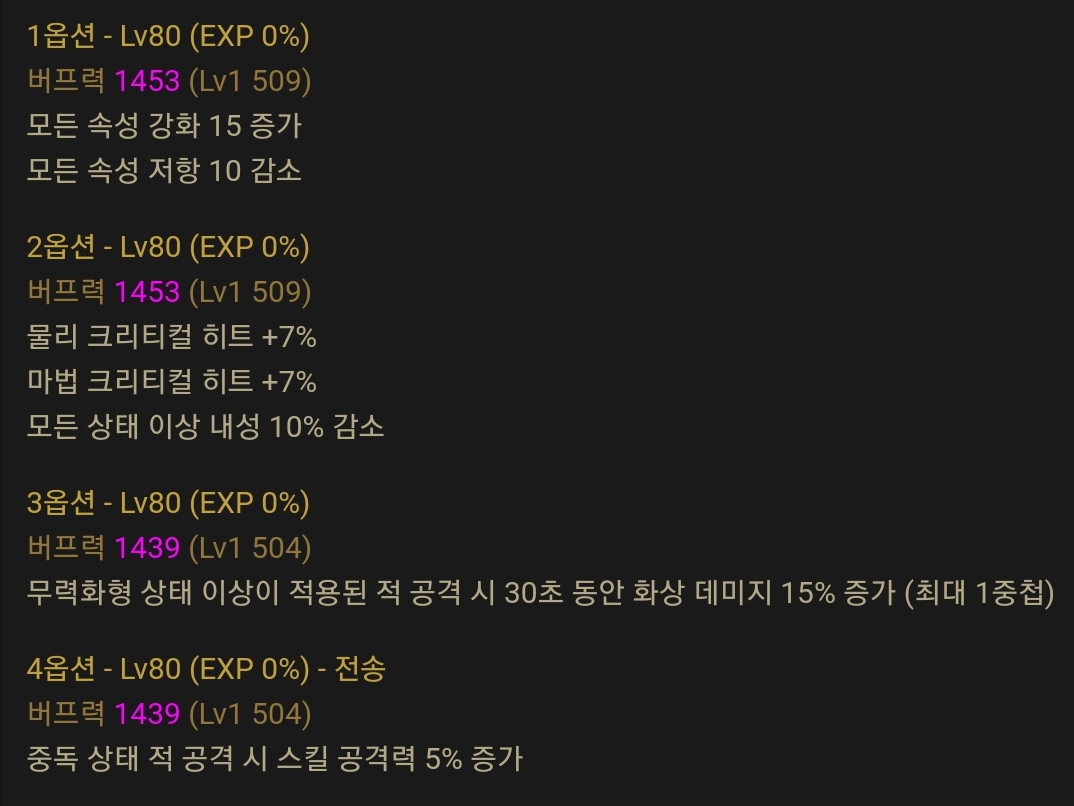Click the (Lv1 509) text under 1옵션
1074x806 pixels.
click(250, 81)
